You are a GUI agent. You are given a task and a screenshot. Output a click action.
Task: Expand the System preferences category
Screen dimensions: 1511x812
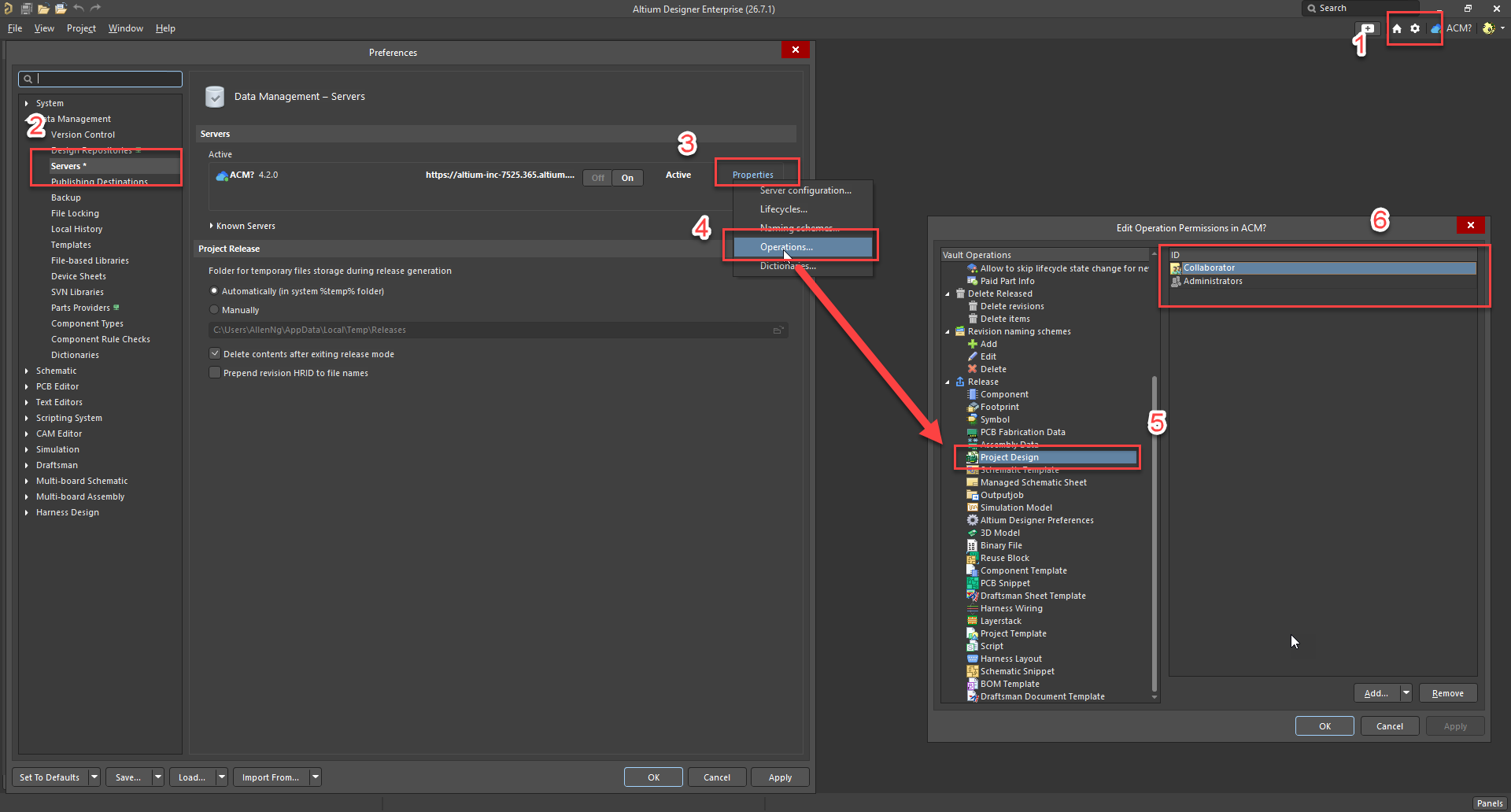coord(27,103)
